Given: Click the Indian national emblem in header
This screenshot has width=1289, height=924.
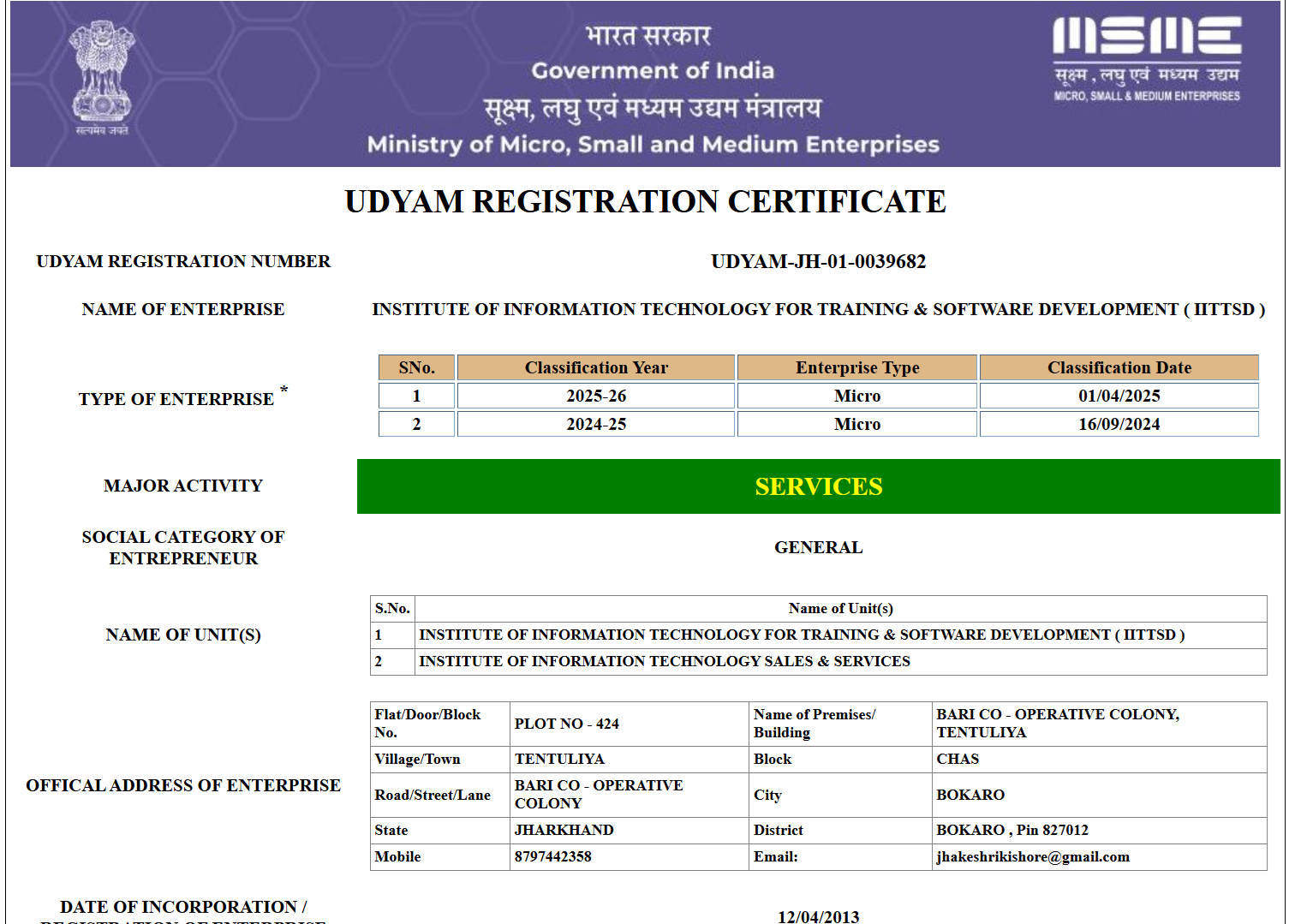Looking at the screenshot, I should point(102,77).
